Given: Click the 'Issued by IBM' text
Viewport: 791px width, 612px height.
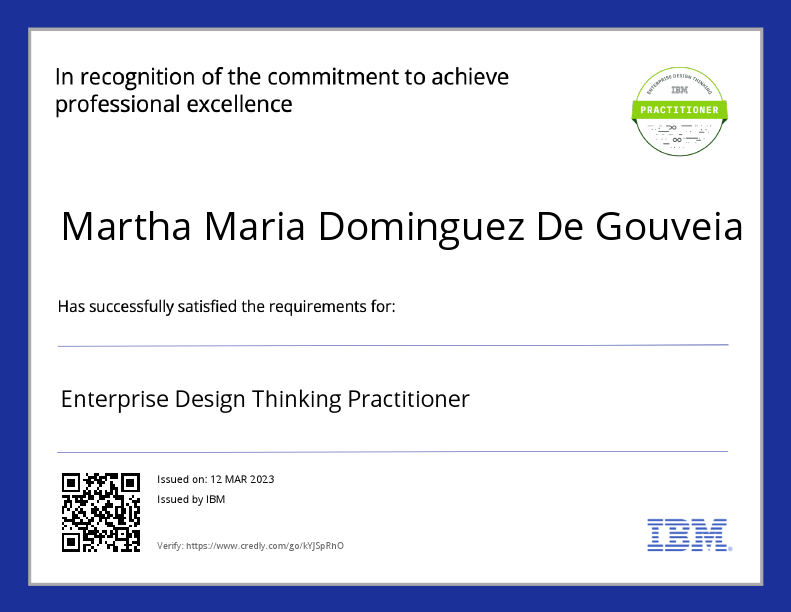Looking at the screenshot, I should pos(191,499).
